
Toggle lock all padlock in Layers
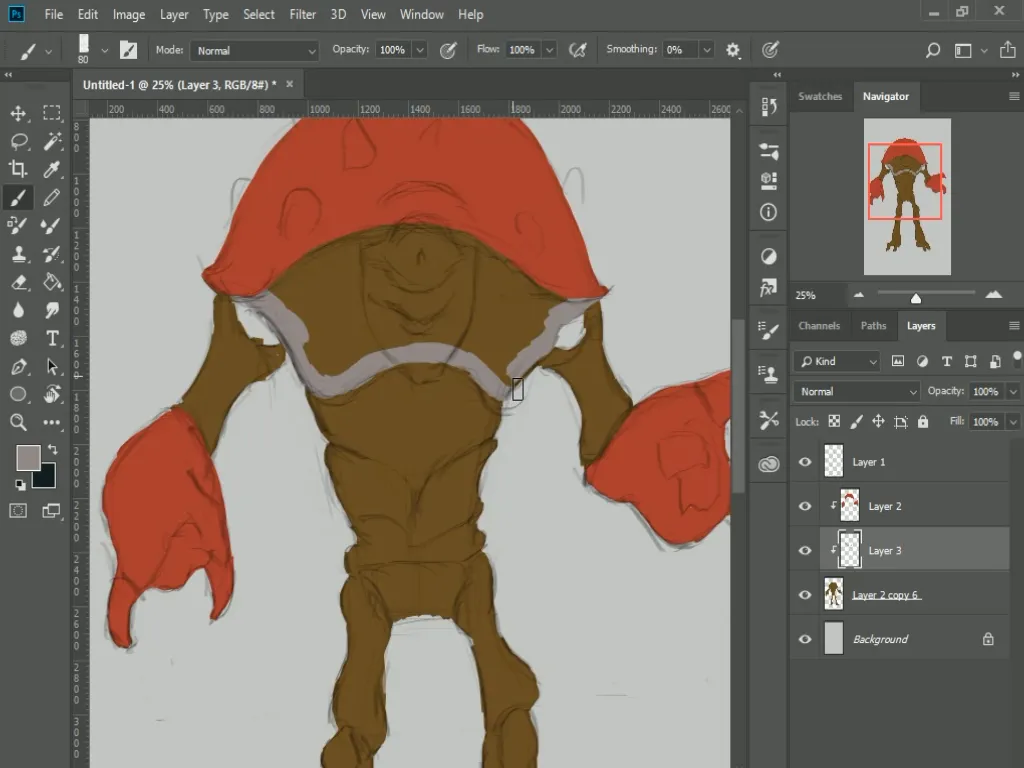click(x=923, y=421)
